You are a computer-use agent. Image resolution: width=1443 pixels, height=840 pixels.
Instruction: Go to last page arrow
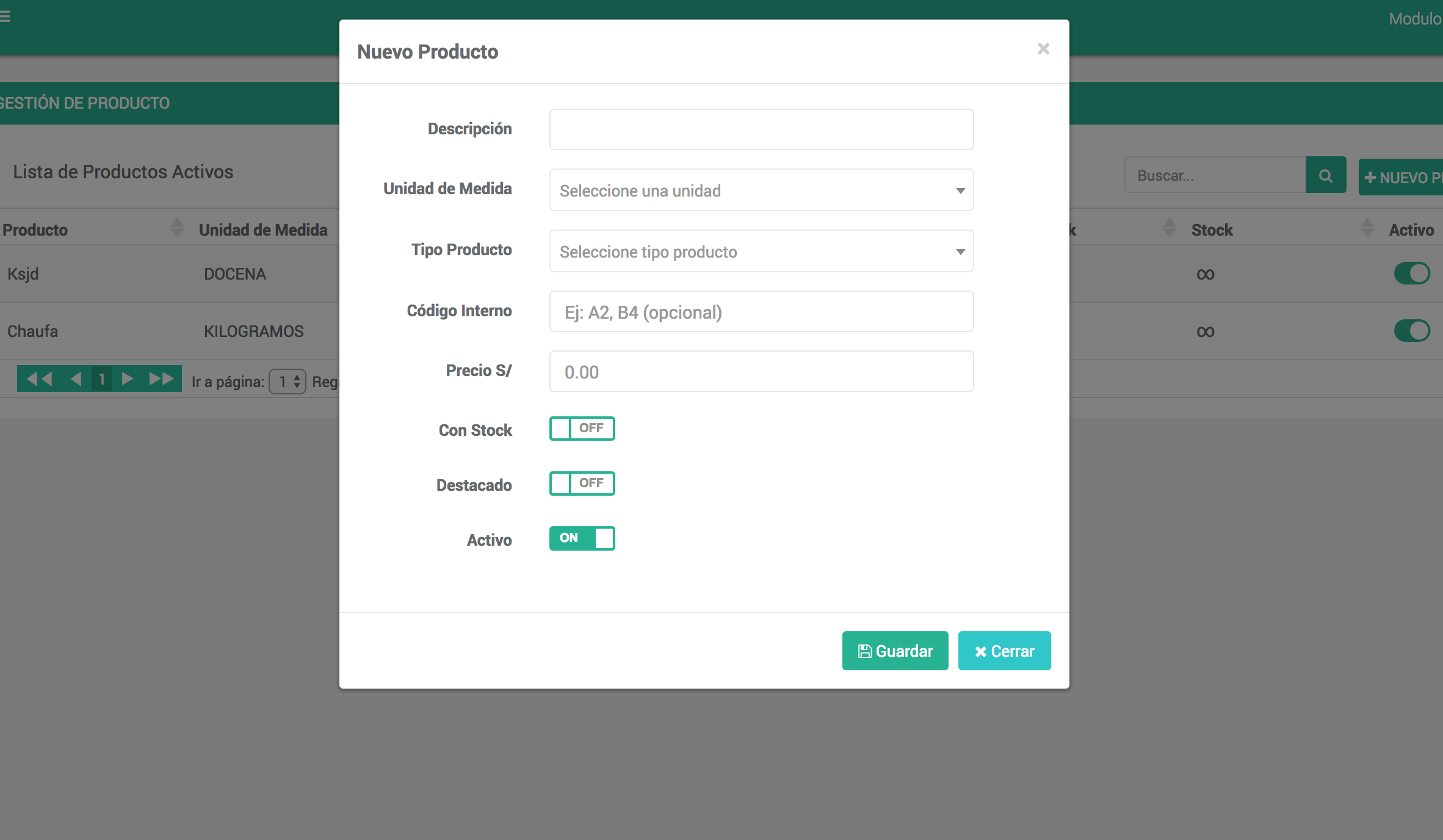click(x=162, y=378)
